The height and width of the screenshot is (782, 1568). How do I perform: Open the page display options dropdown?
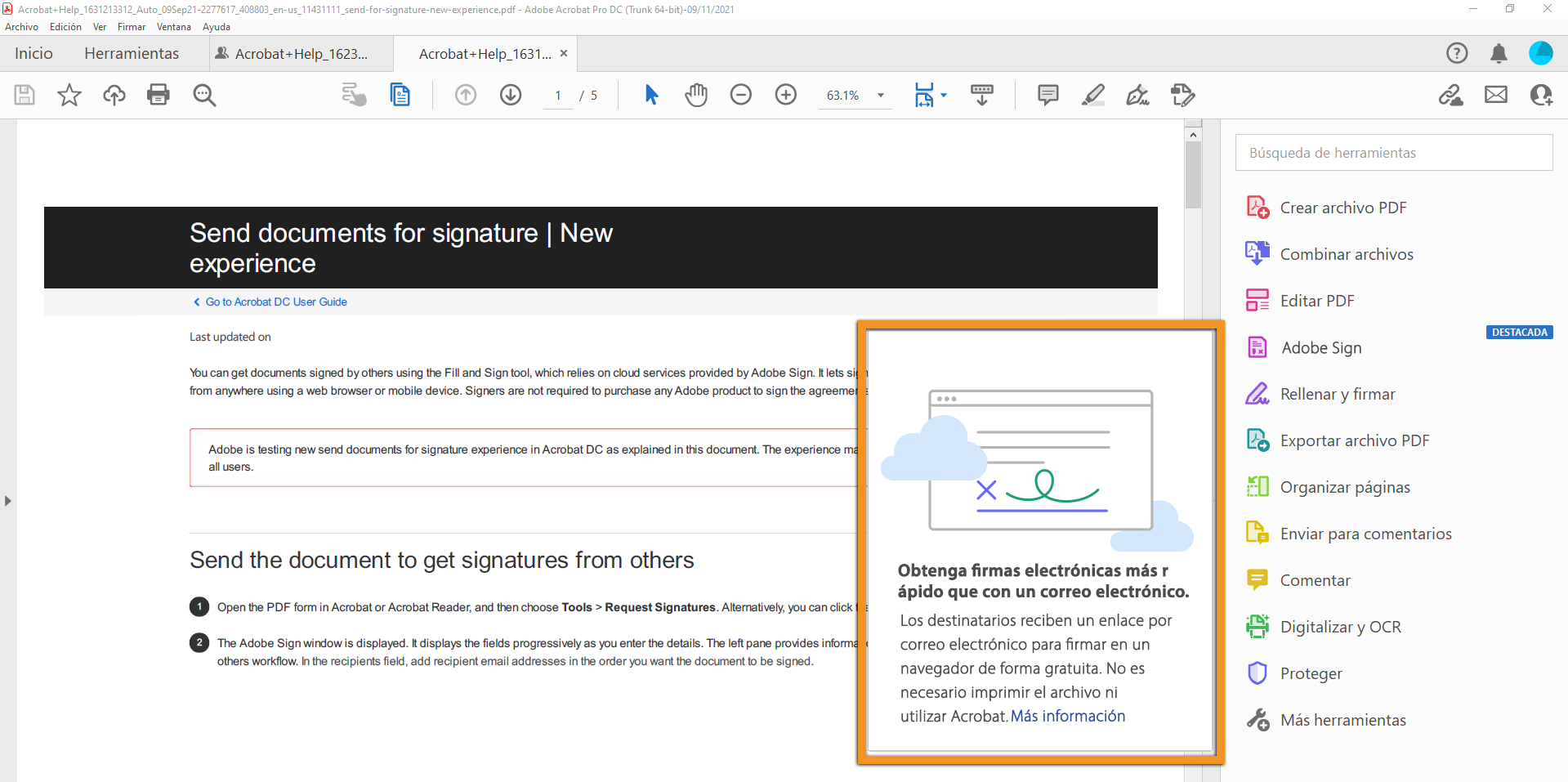click(x=945, y=95)
